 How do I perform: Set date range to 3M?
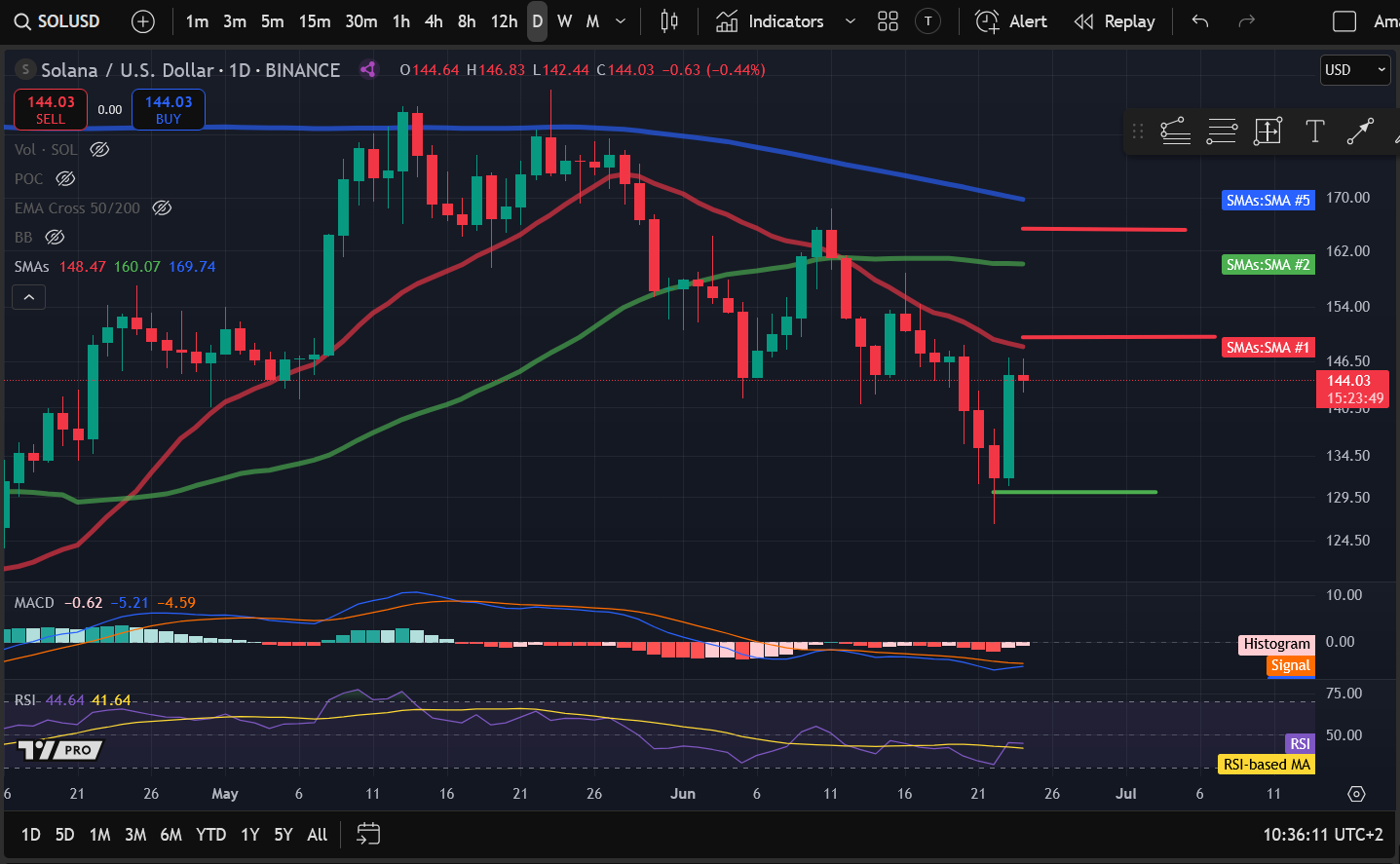click(x=135, y=835)
